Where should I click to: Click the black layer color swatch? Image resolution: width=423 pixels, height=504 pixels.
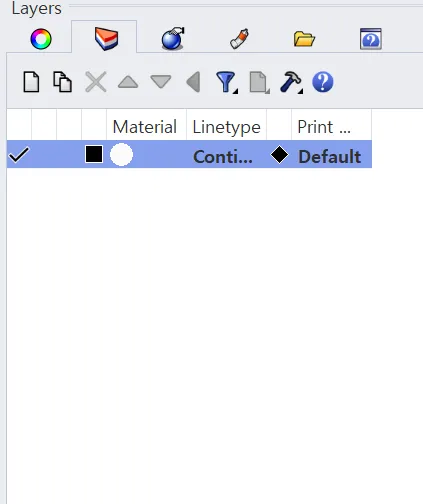(x=94, y=154)
